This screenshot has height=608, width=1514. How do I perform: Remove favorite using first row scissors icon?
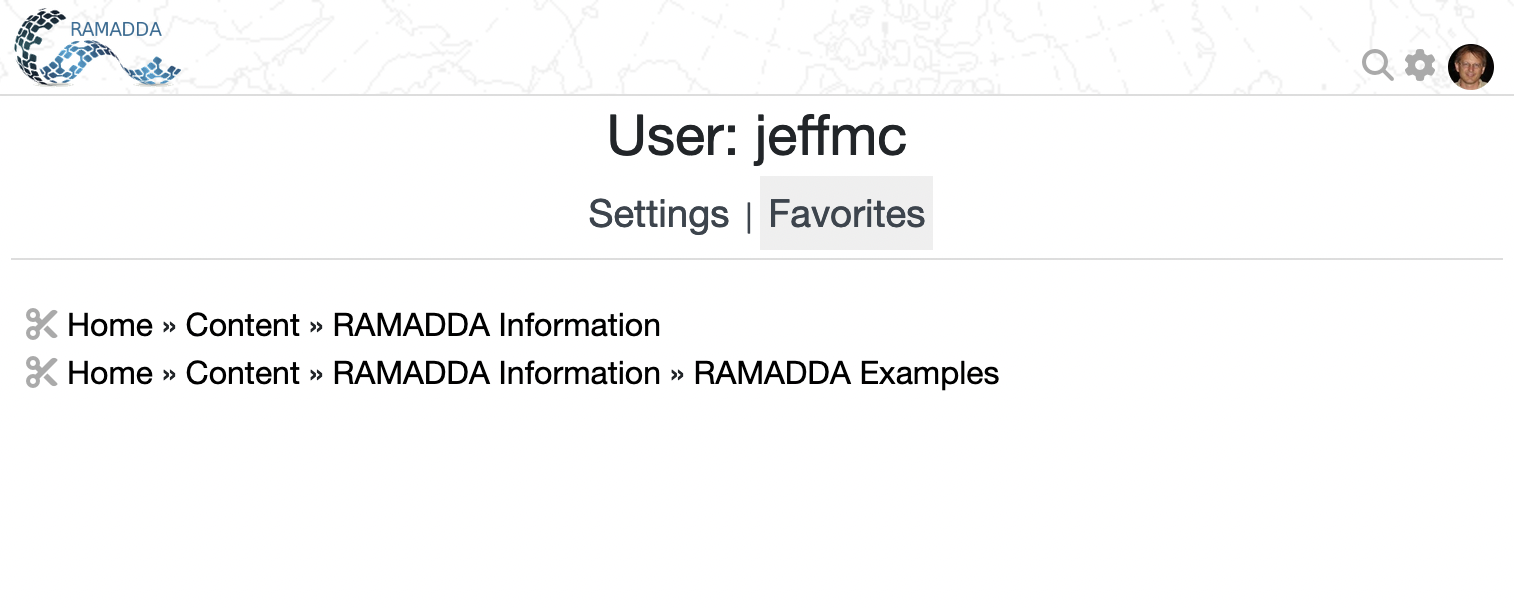(x=41, y=325)
